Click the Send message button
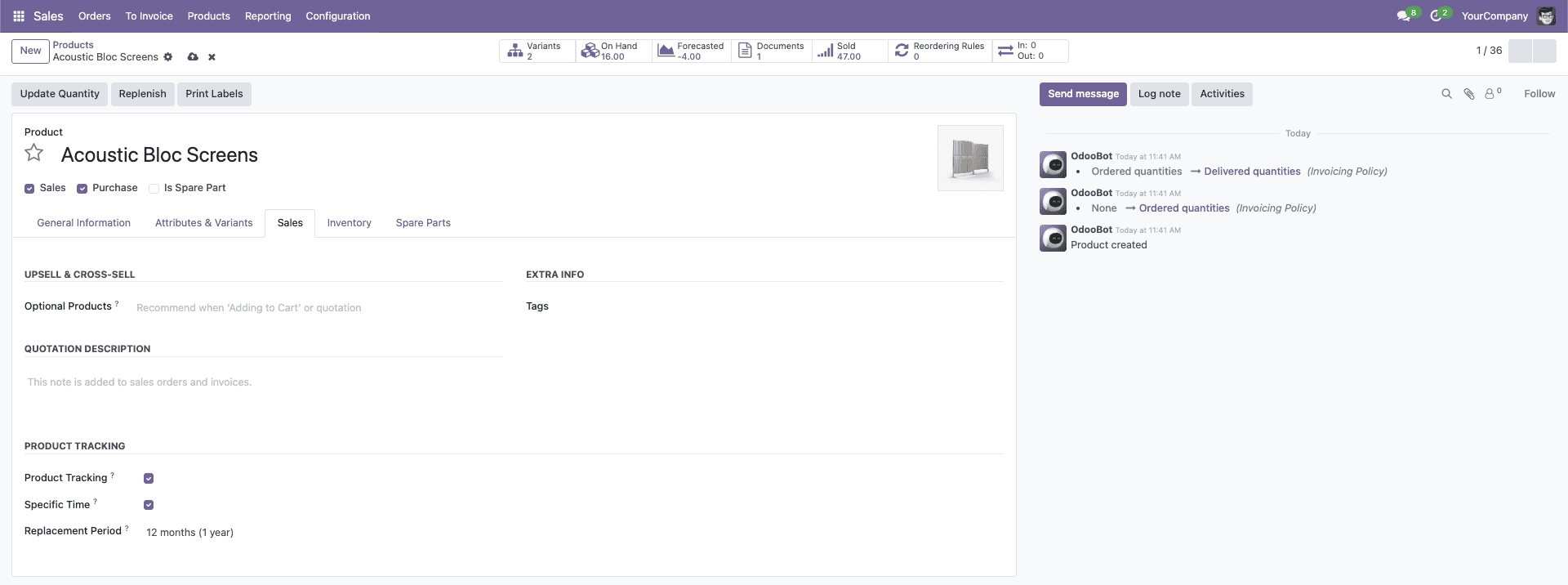The height and width of the screenshot is (585, 1568). point(1083,94)
